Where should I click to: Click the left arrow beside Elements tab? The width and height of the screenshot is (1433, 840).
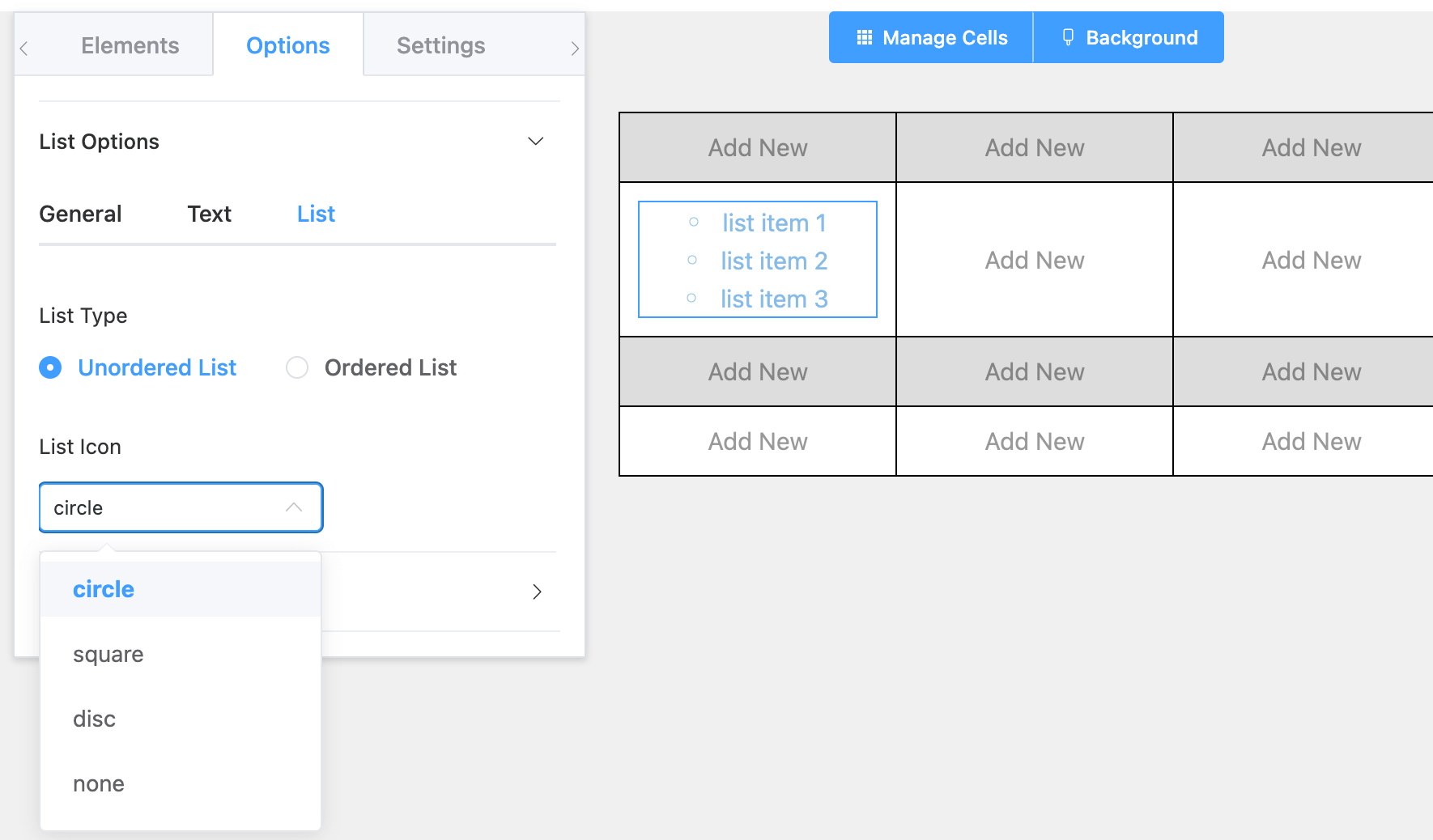[23, 48]
